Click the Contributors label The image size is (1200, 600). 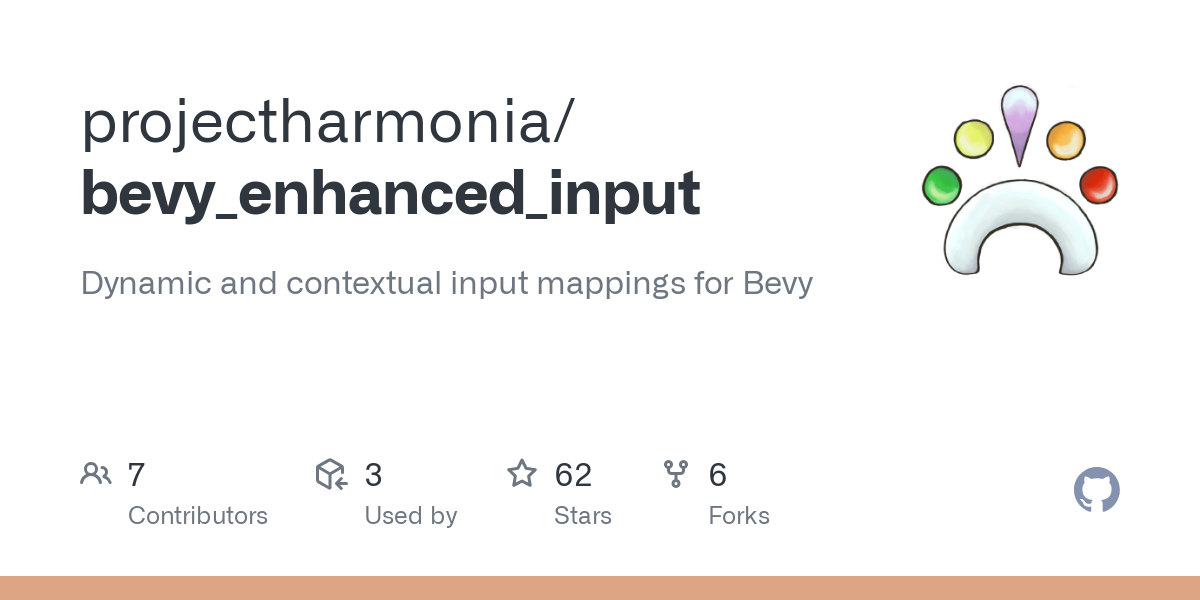[x=198, y=516]
